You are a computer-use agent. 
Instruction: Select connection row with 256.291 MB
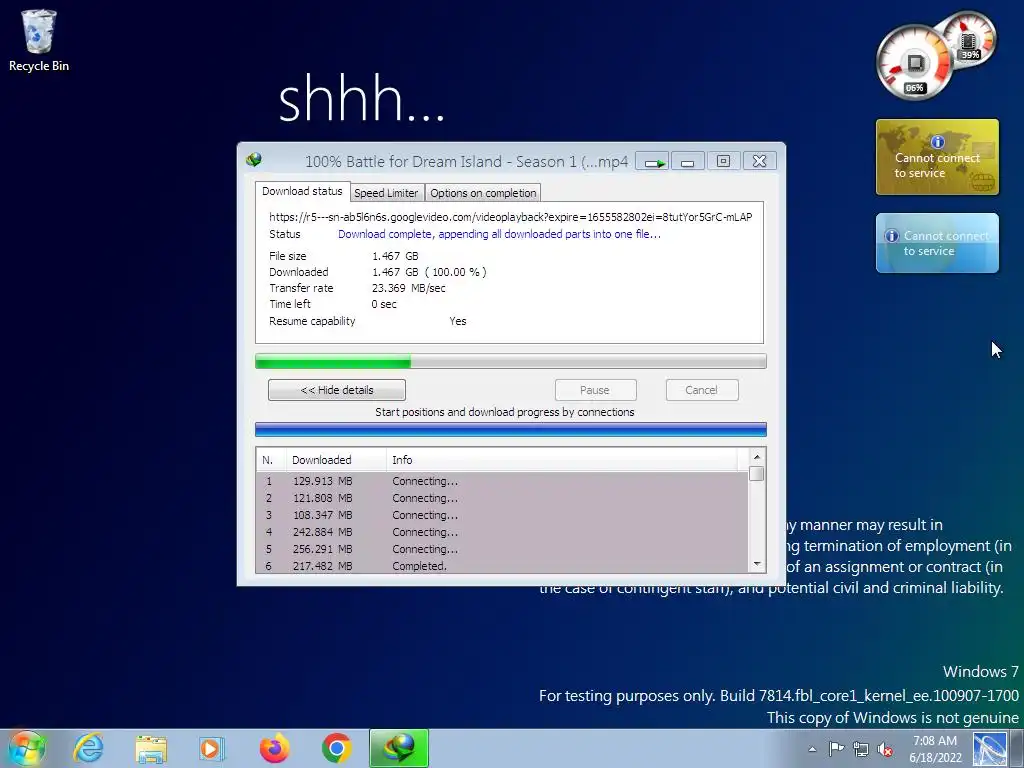coord(502,549)
